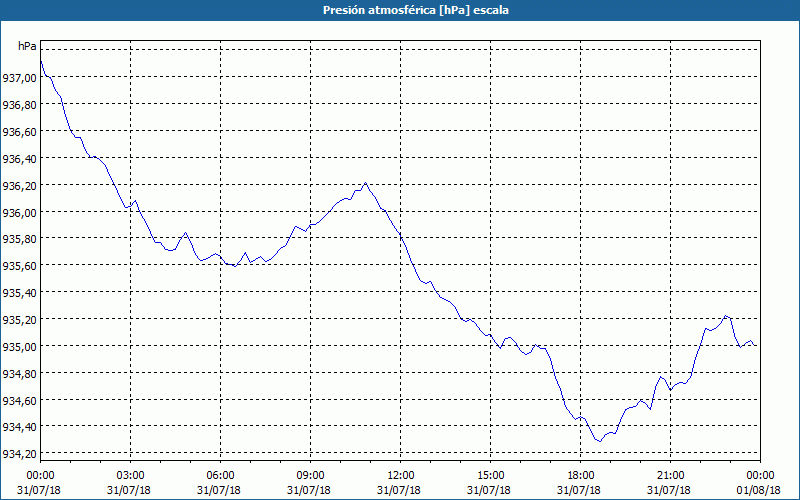This screenshot has width=800, height=500.
Task: Click the pressure curve start at 00:00
Action: pyautogui.click(x=41, y=61)
